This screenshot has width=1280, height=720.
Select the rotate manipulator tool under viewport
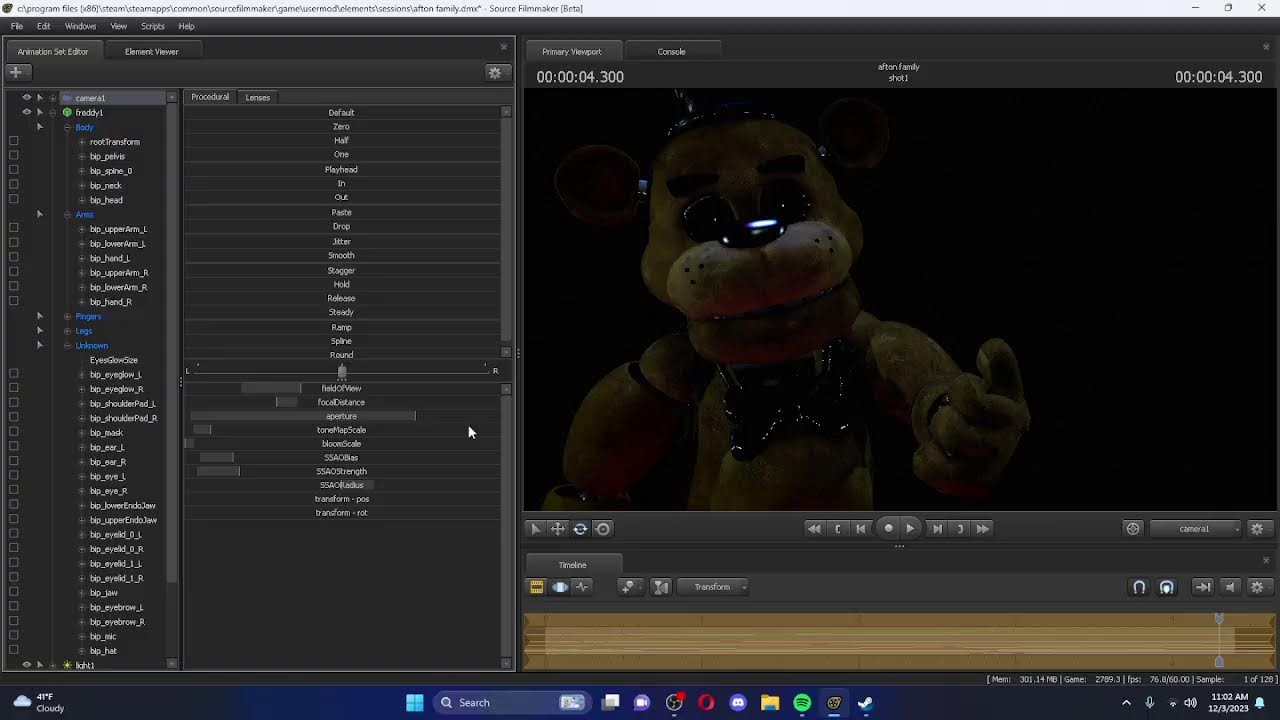pos(580,529)
